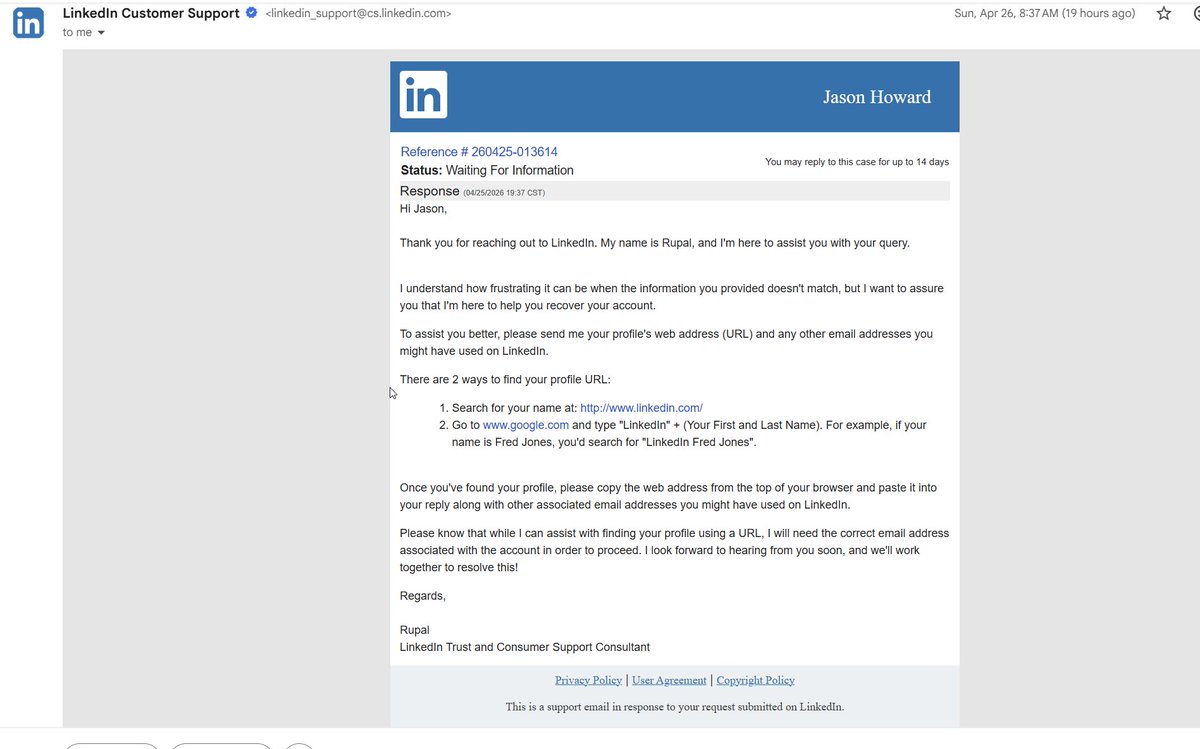Click the blue verified badge beside LinkedIn Customer Support

tap(250, 13)
